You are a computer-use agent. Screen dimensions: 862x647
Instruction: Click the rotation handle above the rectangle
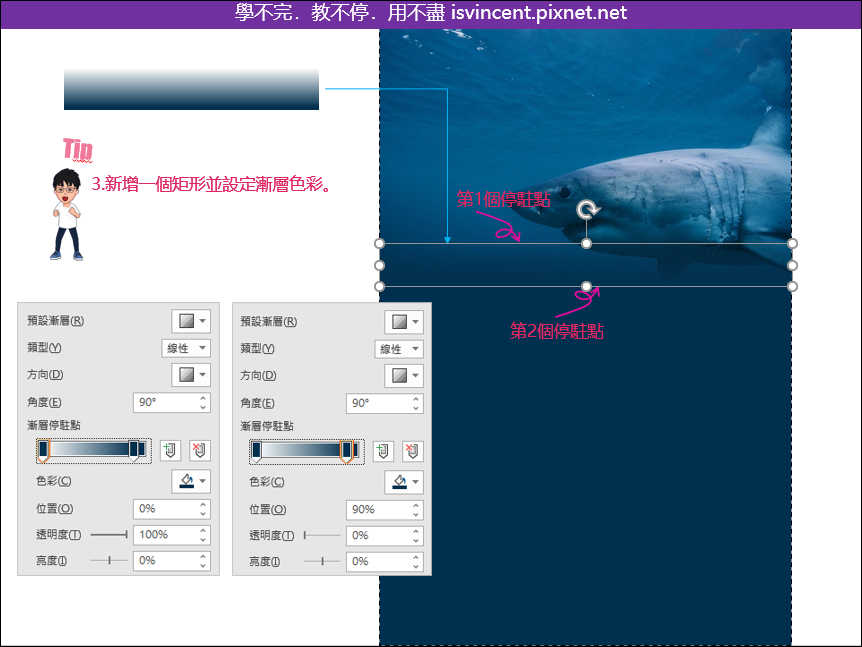click(586, 207)
